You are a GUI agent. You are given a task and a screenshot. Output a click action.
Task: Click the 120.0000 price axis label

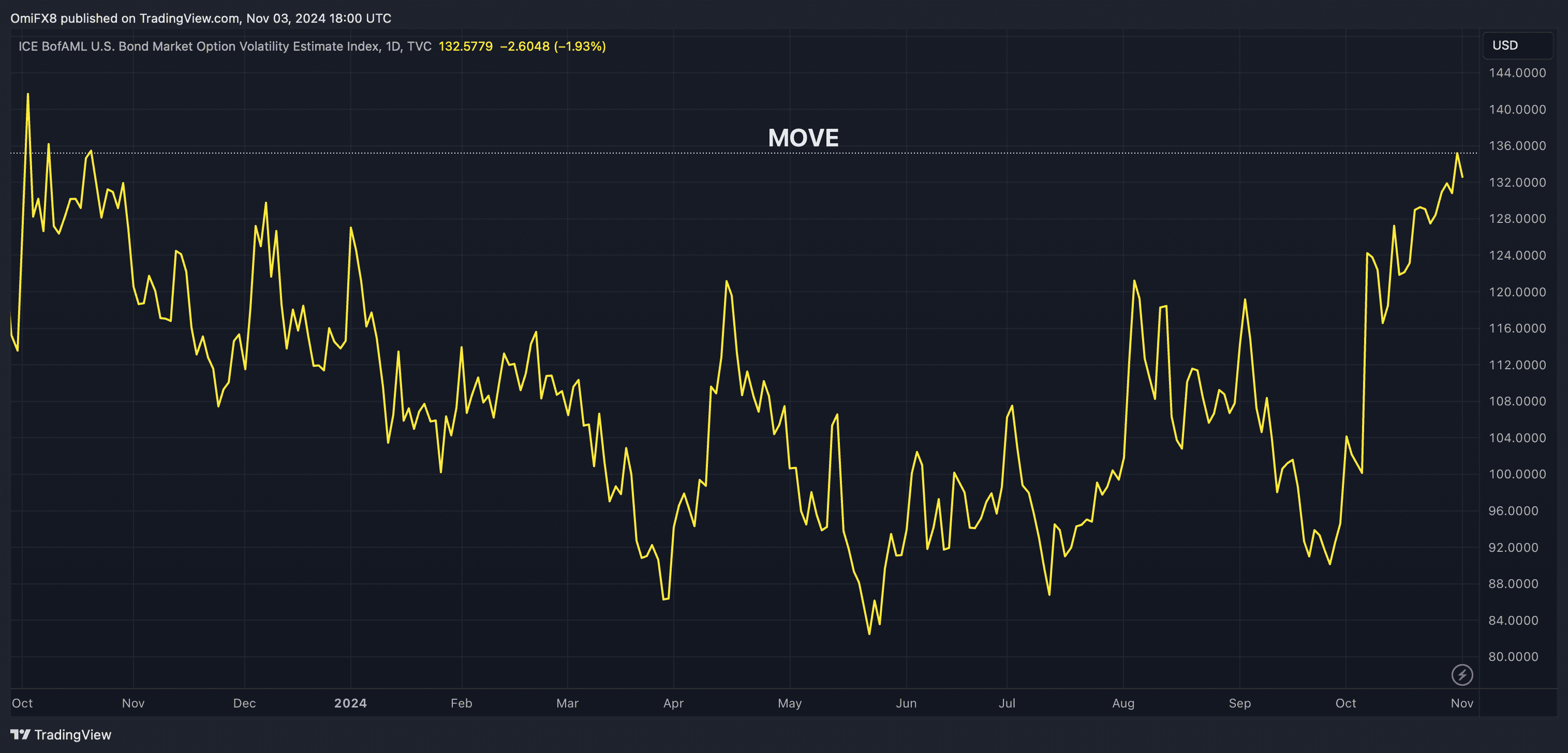click(1517, 292)
